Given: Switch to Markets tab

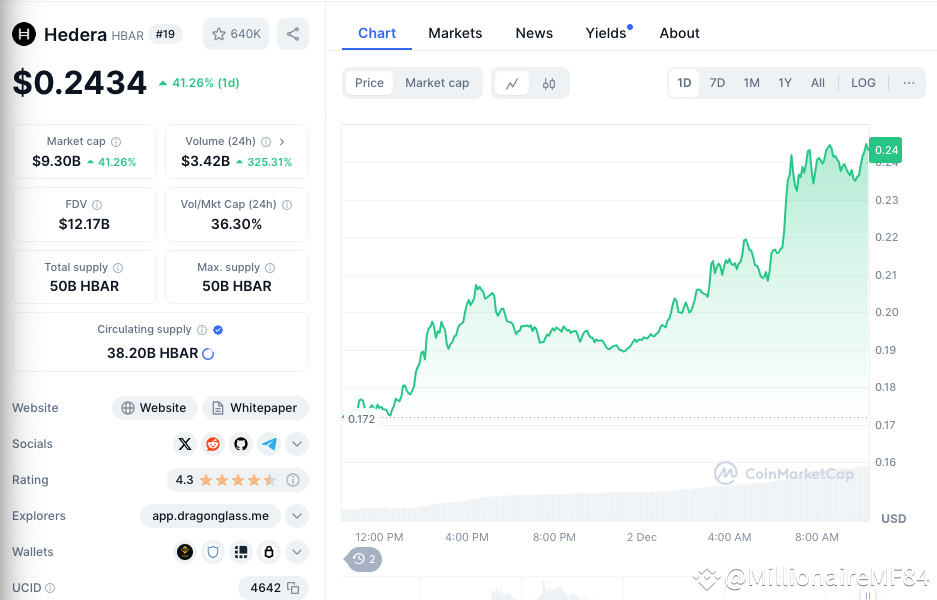Looking at the screenshot, I should 455,33.
